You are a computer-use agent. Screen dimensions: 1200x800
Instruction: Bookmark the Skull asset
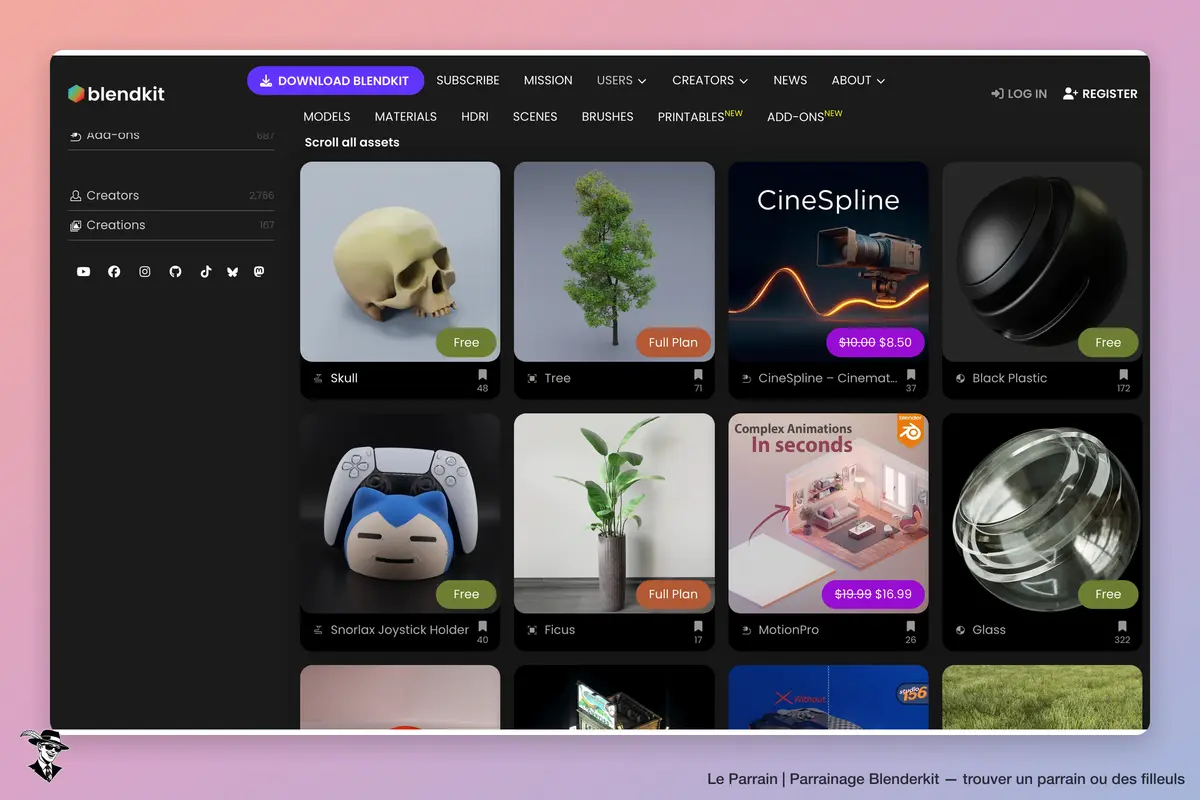tap(482, 376)
